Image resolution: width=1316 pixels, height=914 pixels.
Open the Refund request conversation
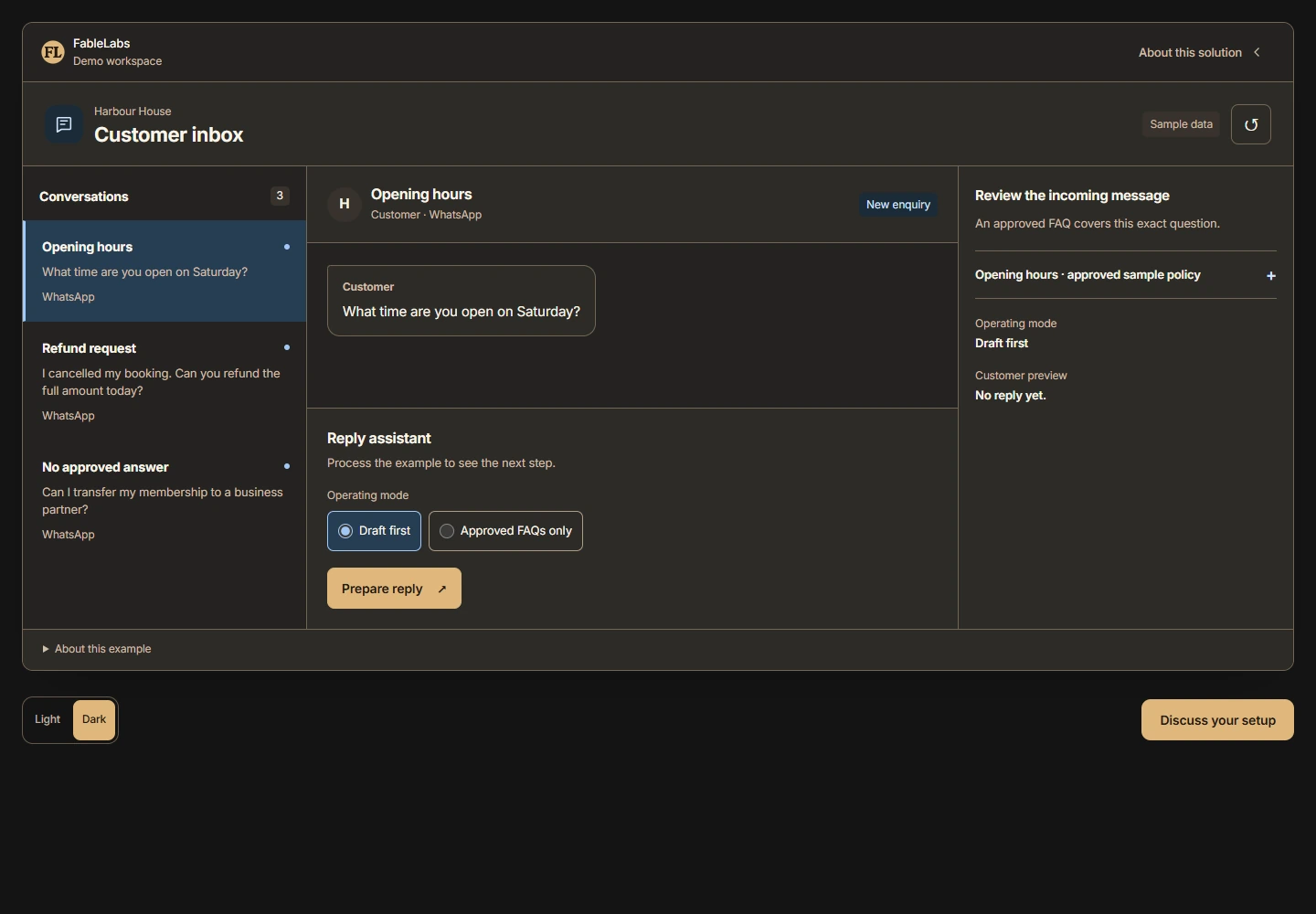point(164,381)
